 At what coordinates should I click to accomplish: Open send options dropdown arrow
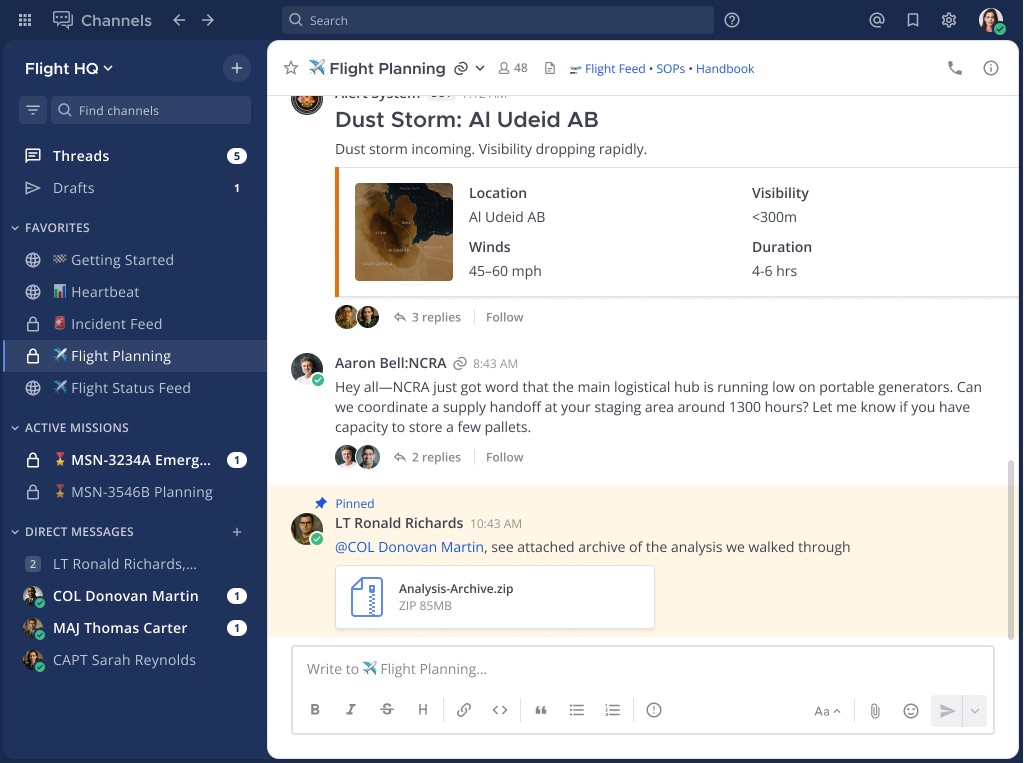pyautogui.click(x=975, y=711)
